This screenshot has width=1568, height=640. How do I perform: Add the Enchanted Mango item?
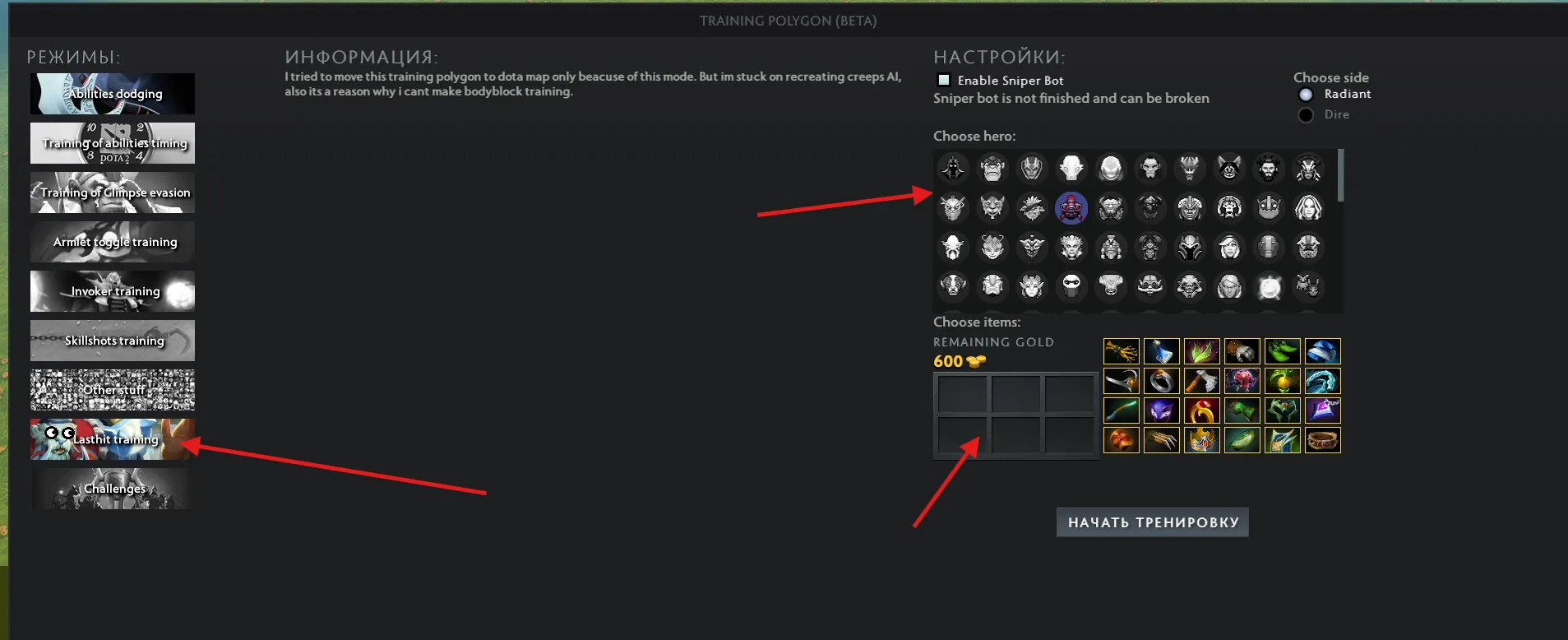[1283, 381]
